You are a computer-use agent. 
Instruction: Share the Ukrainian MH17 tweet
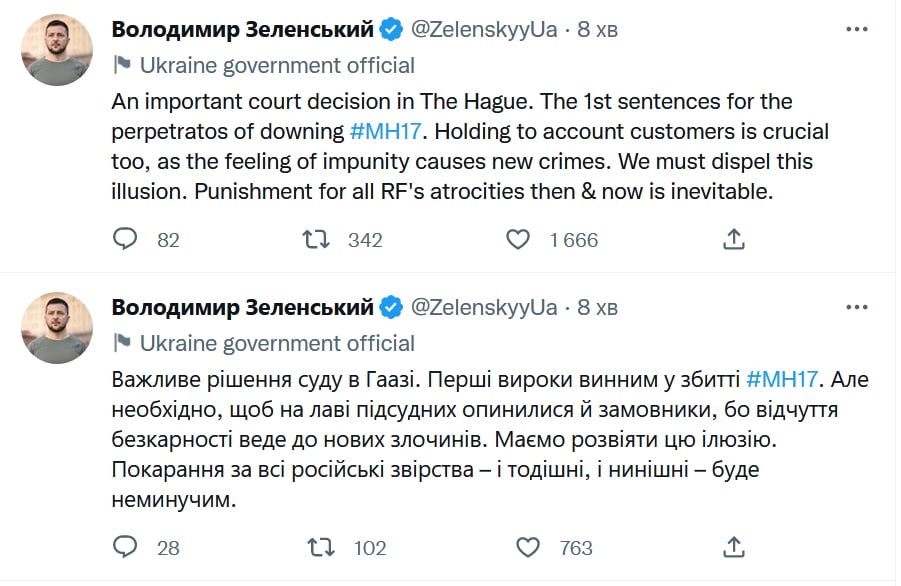pyautogui.click(x=733, y=547)
